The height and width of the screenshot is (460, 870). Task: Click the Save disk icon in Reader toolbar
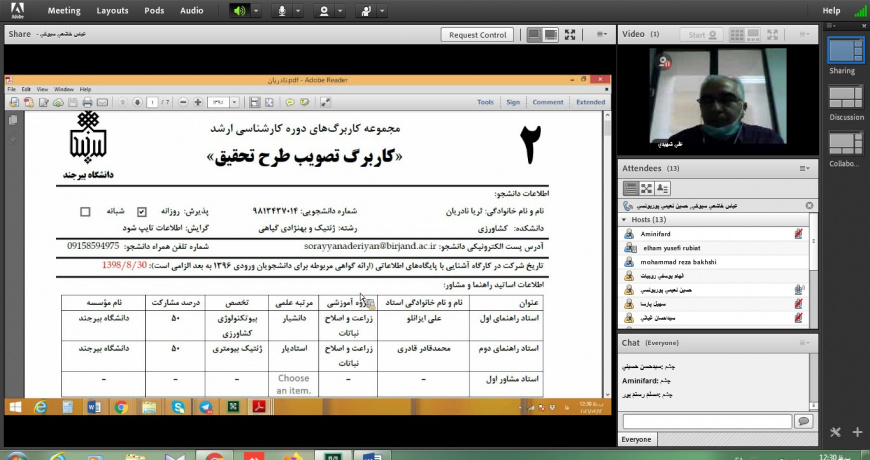(73, 102)
